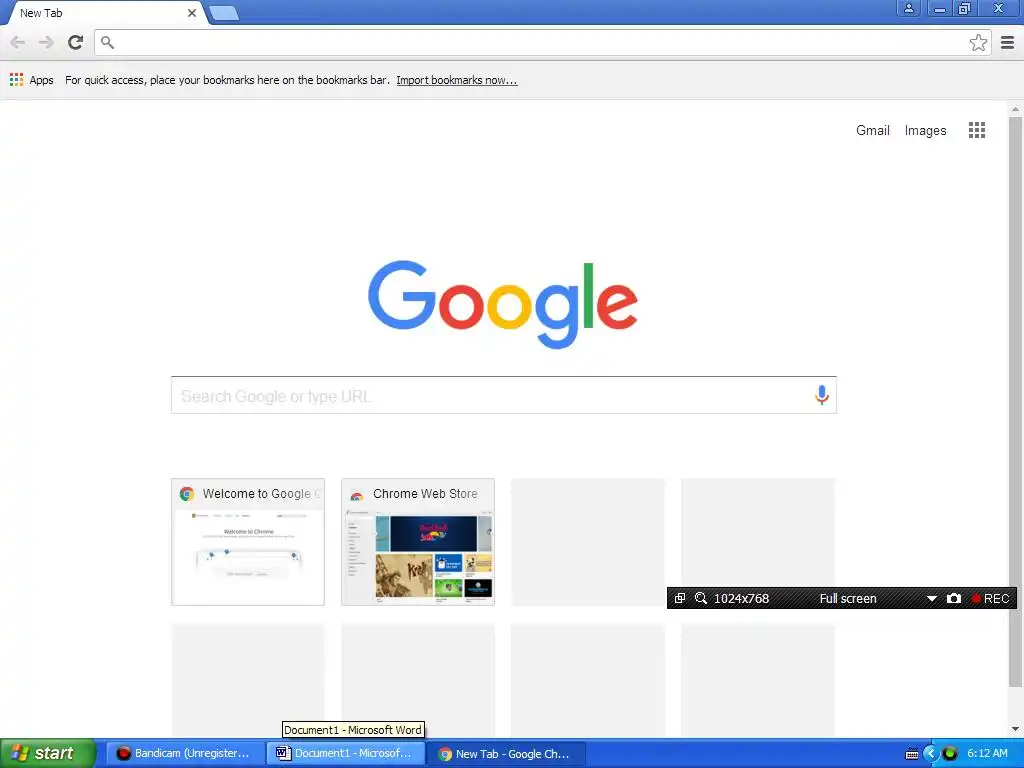Start voice search with the microphone
The height and width of the screenshot is (768, 1024).
822,394
